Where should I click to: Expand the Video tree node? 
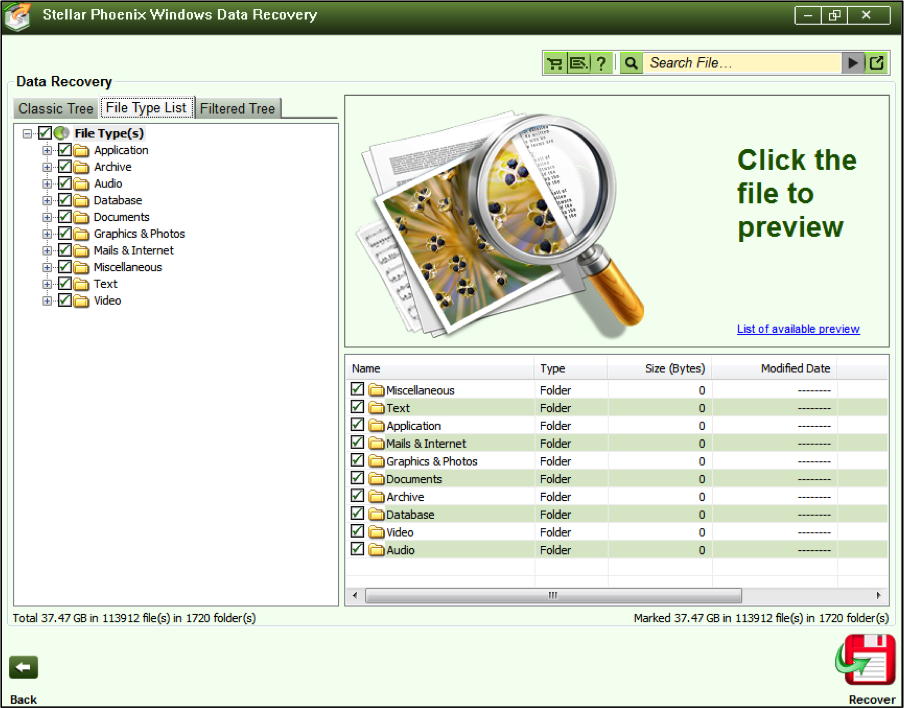(47, 301)
